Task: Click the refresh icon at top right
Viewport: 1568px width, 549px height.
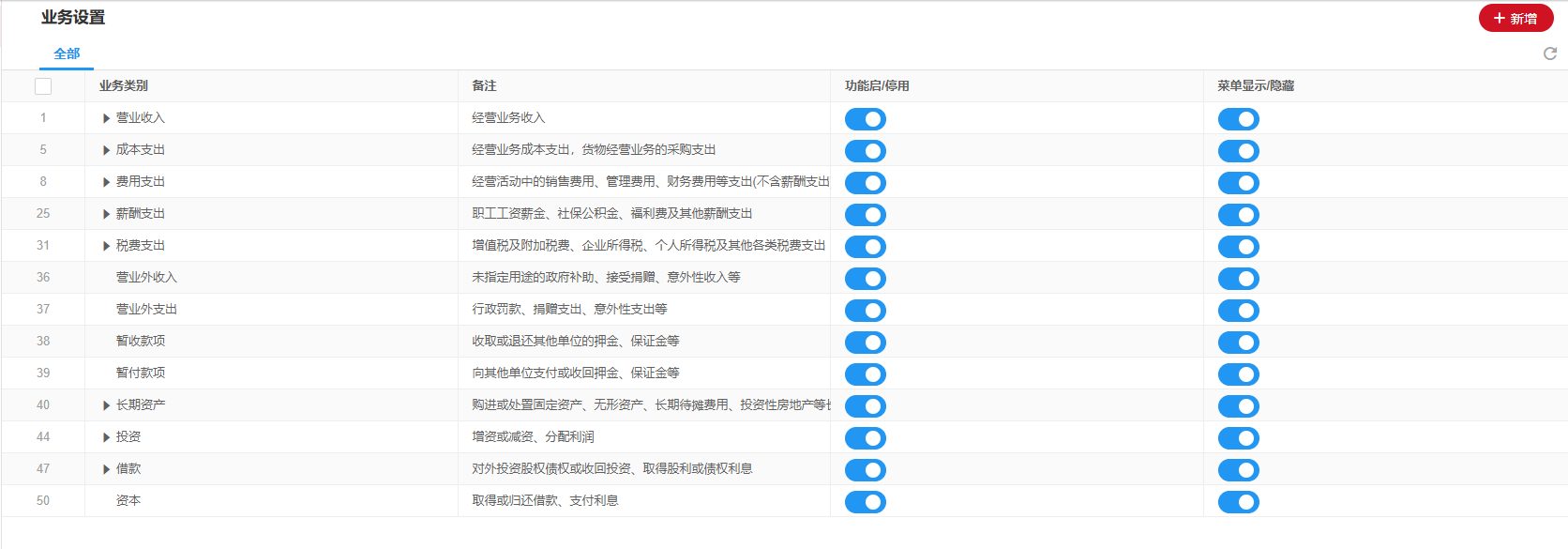Action: coord(1550,53)
